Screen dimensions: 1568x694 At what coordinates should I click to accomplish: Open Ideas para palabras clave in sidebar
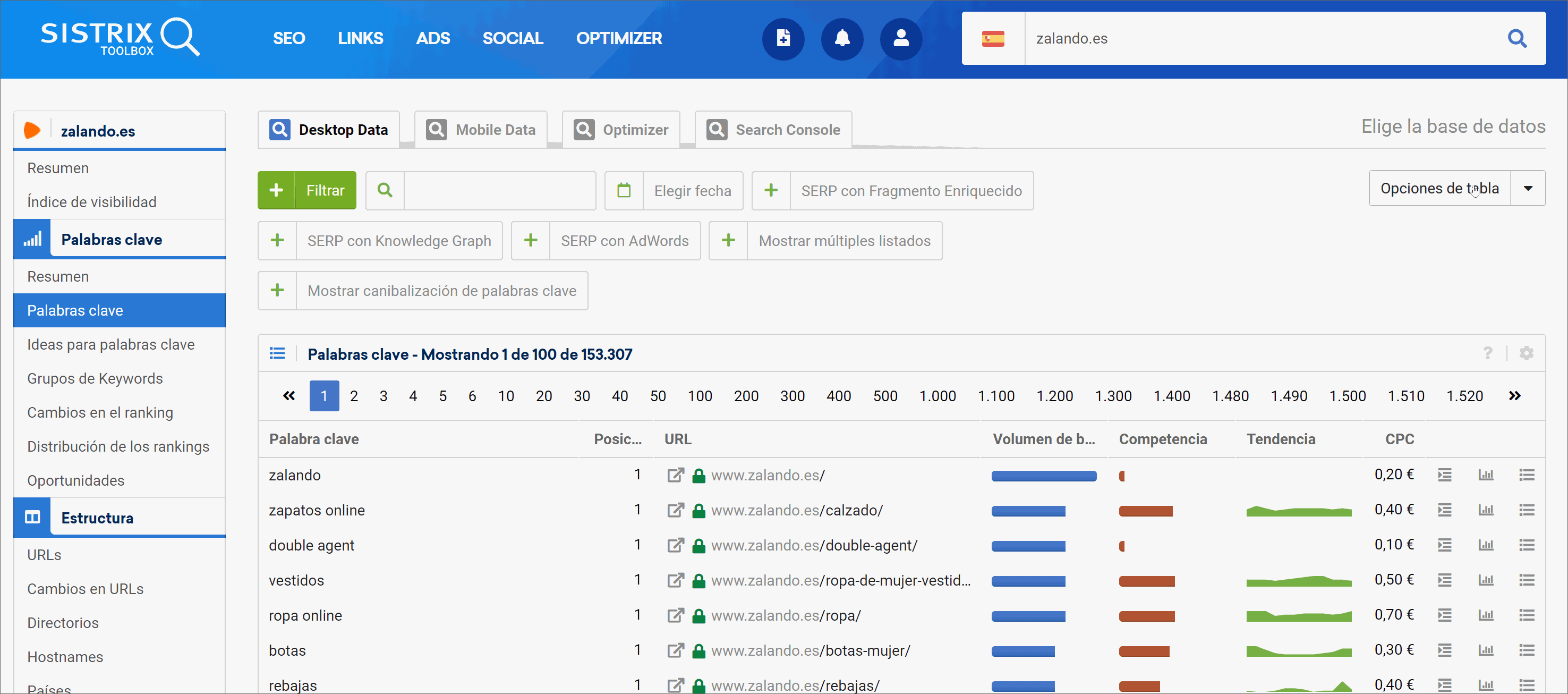point(111,344)
